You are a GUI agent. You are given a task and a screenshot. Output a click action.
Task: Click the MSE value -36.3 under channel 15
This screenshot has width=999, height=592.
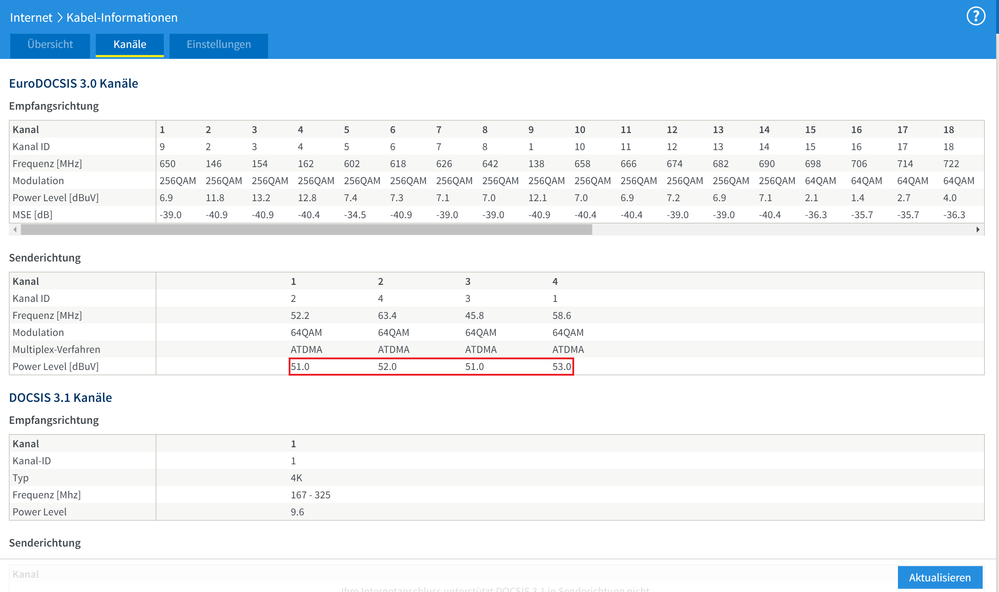tap(816, 215)
